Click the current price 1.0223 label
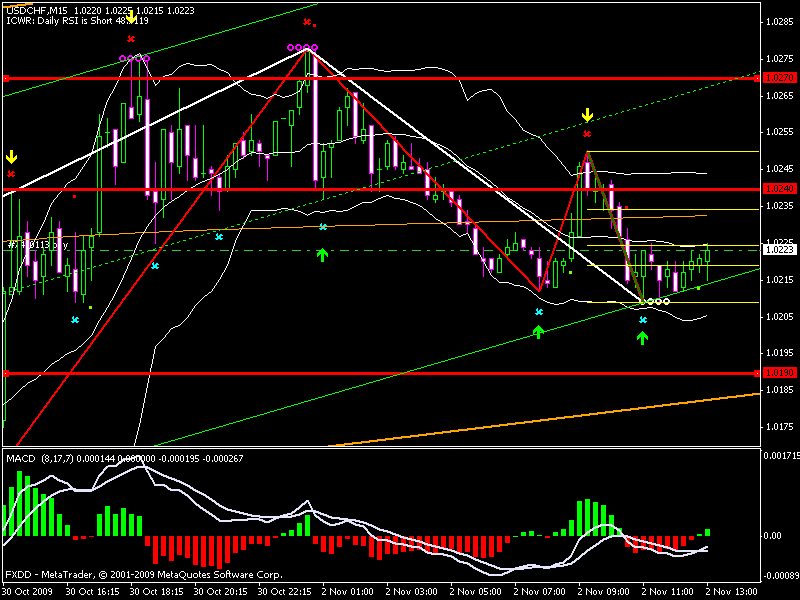 [778, 250]
